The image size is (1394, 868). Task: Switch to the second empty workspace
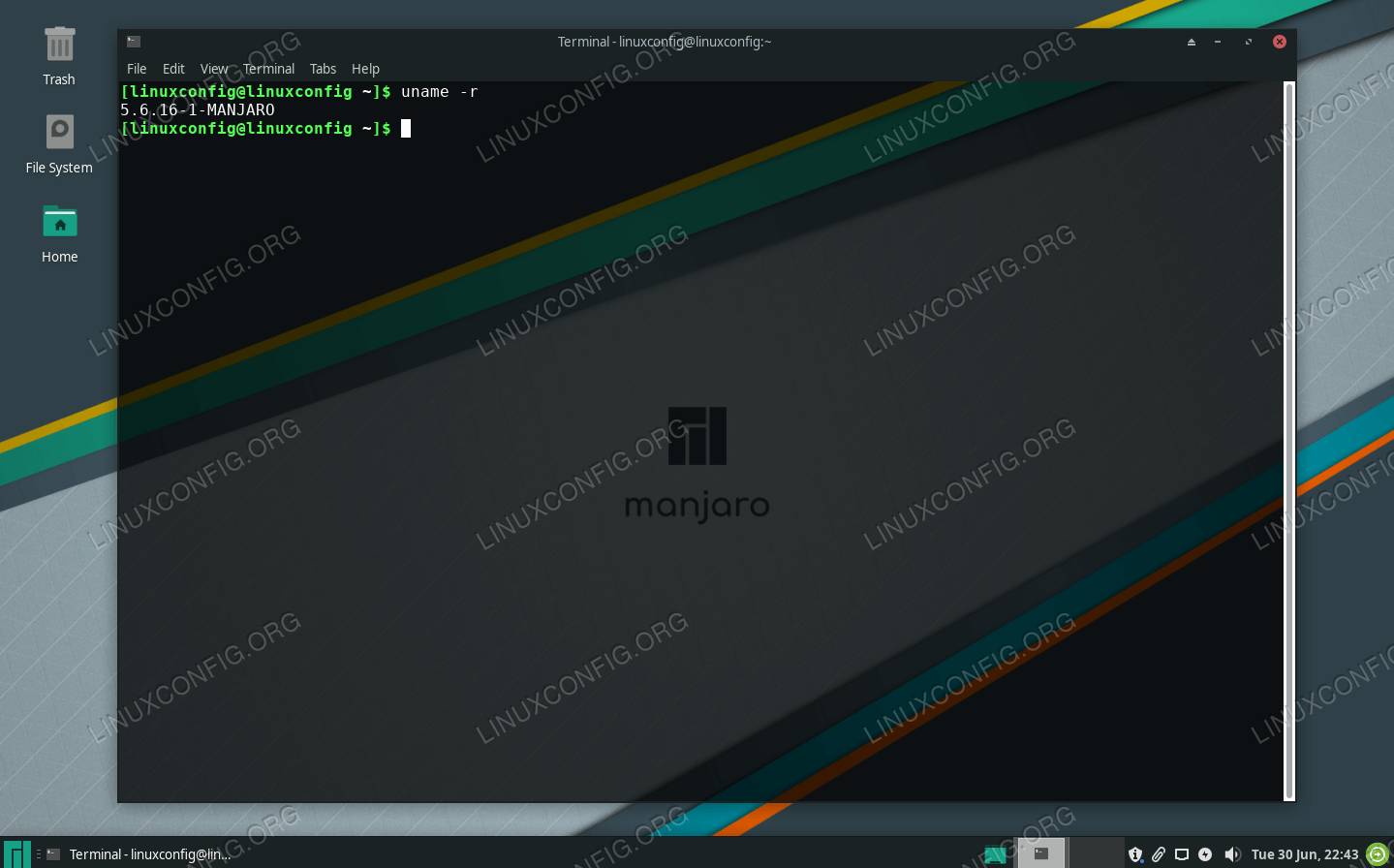(1096, 853)
